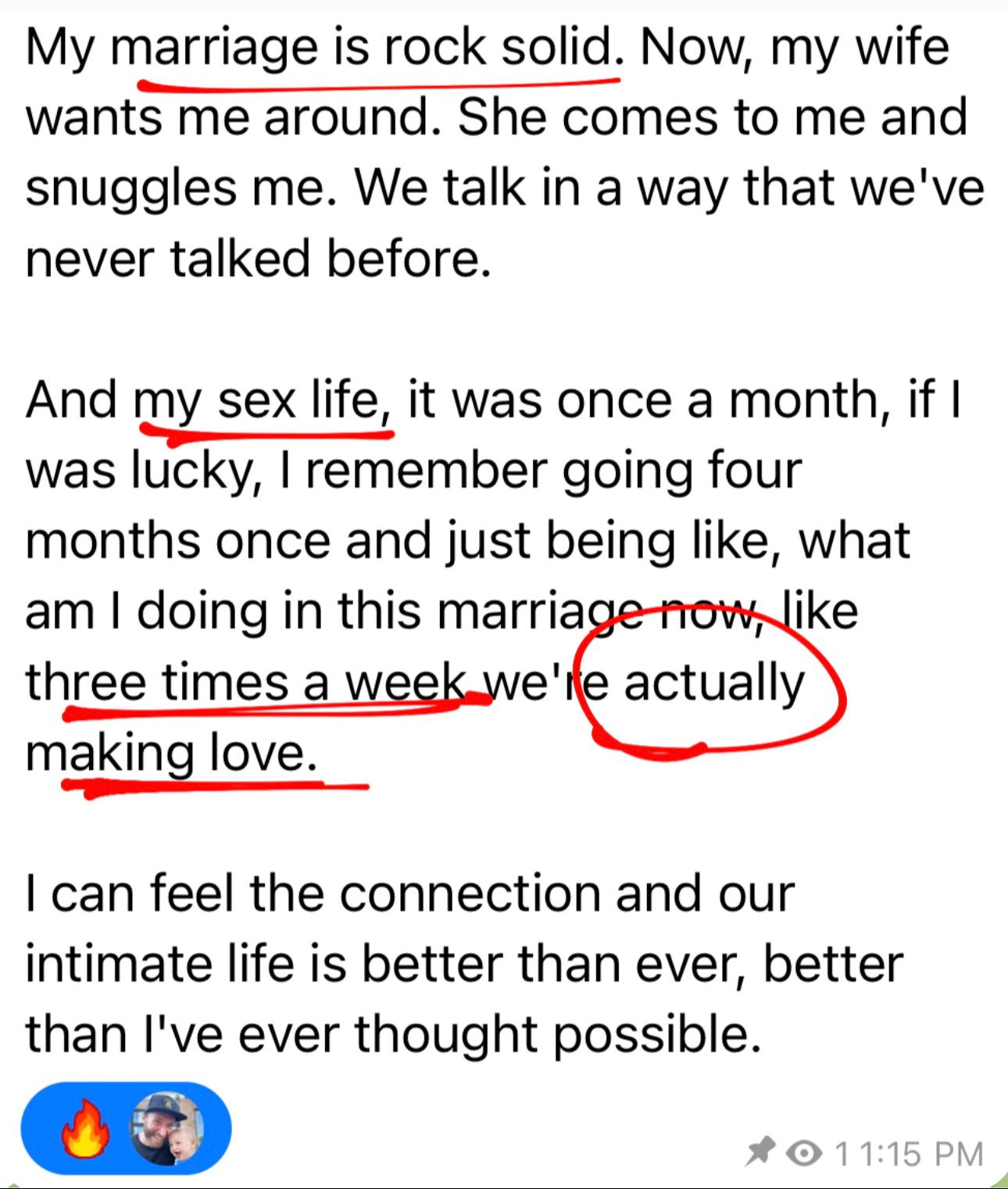Image resolution: width=1008 pixels, height=1189 pixels.
Task: Click the closing words "thought possible."
Action: [x=558, y=1036]
